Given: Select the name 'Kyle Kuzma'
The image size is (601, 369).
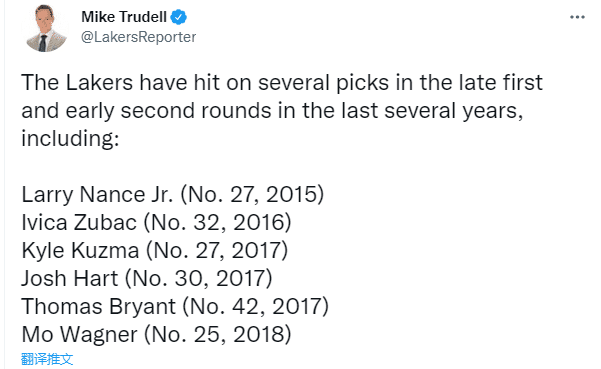Looking at the screenshot, I should tap(80, 250).
